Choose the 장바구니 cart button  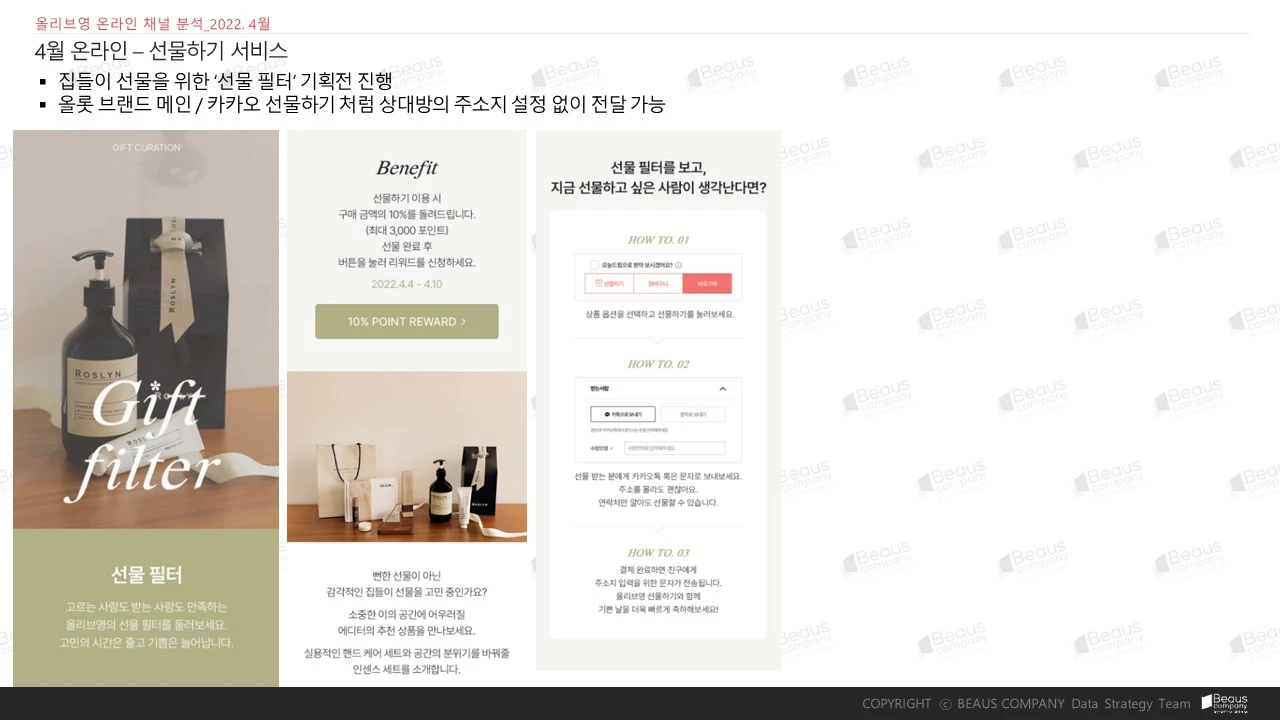[x=658, y=284]
